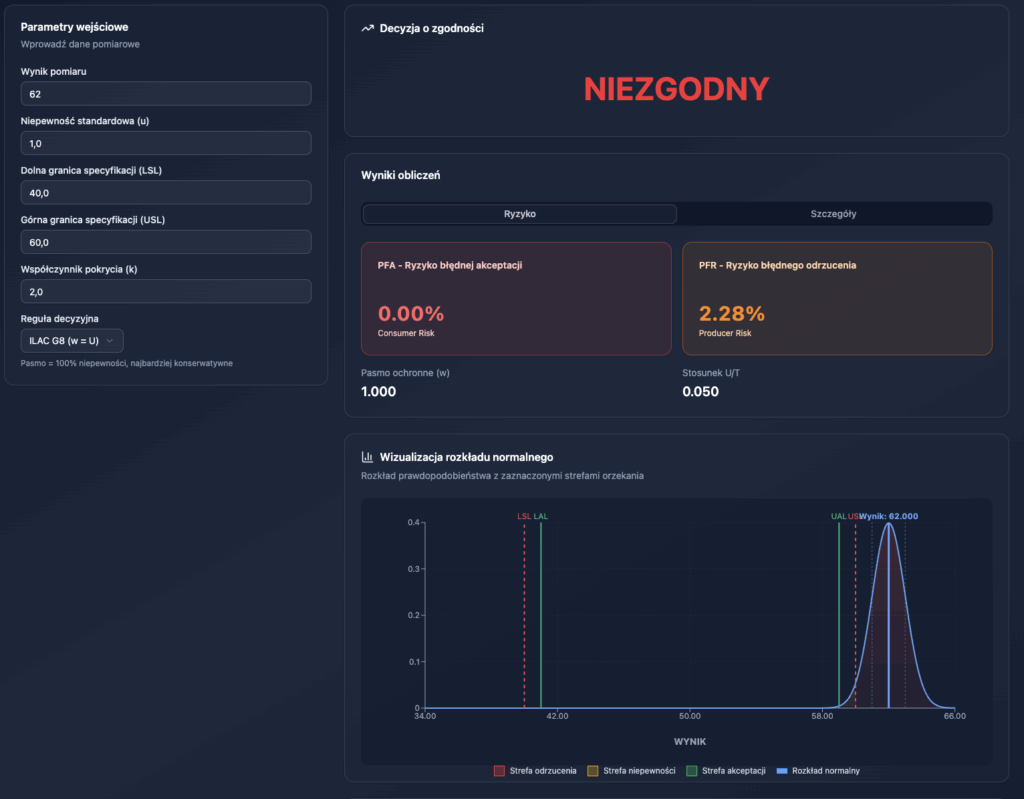Screen dimensions: 1024x799
Task: Click the Wynik pomiaru input field
Action: (166, 94)
